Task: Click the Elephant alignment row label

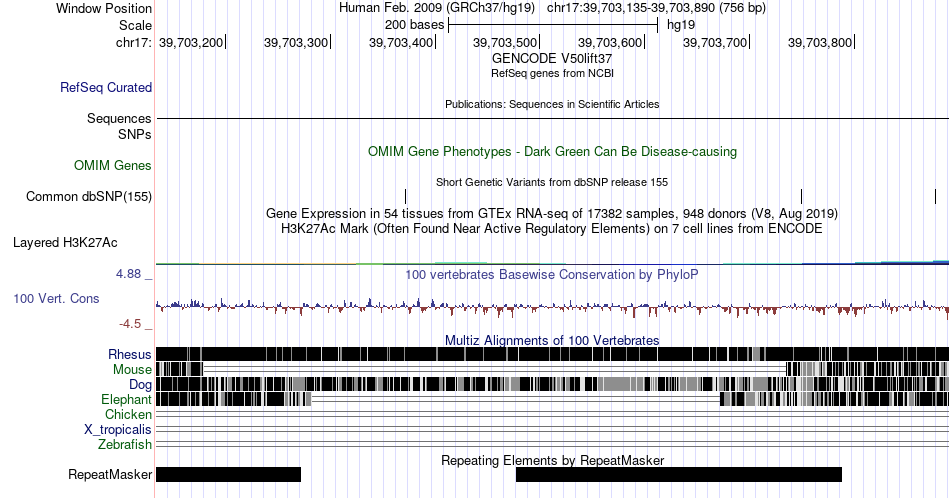Action: click(x=127, y=400)
